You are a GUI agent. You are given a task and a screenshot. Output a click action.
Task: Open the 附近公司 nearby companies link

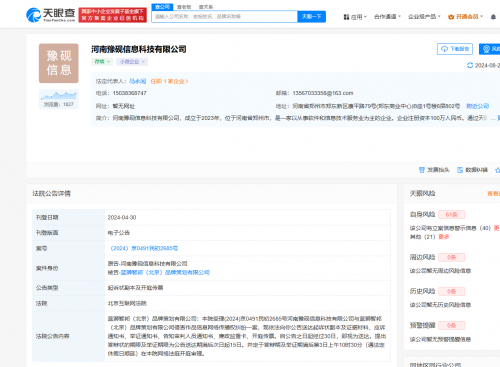(x=478, y=106)
